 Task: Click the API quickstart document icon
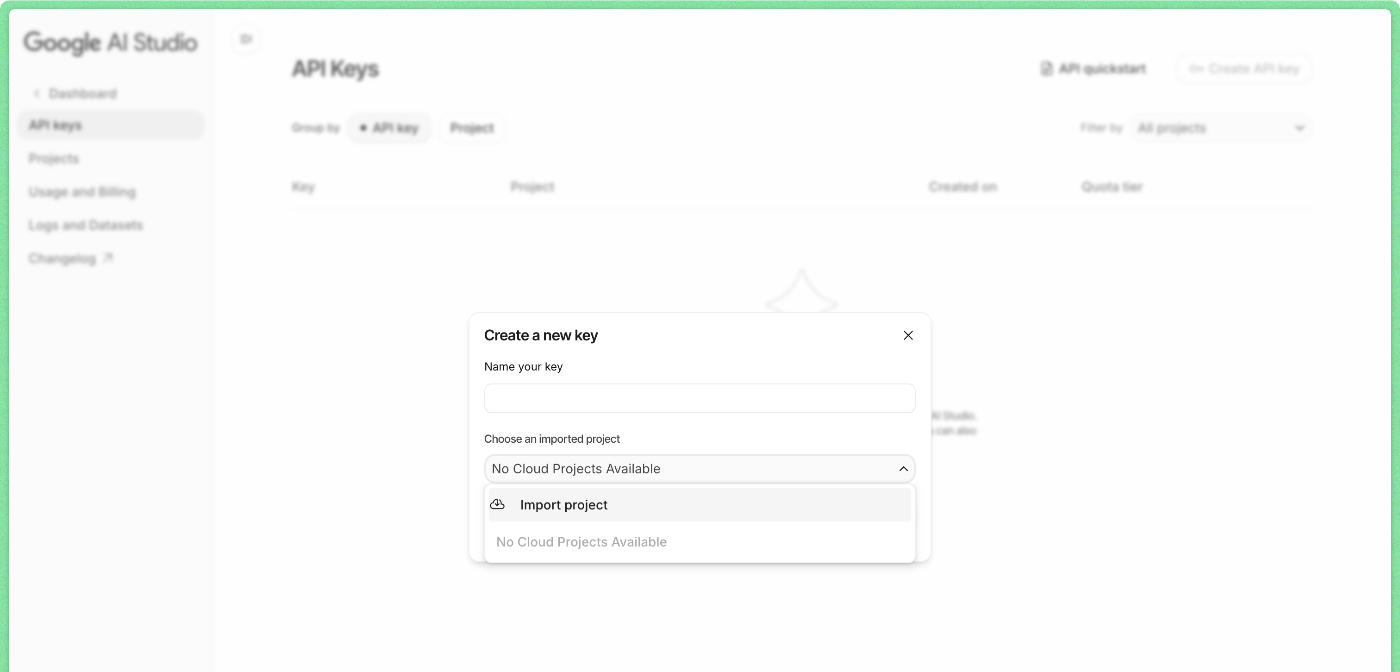pyautogui.click(x=1048, y=69)
